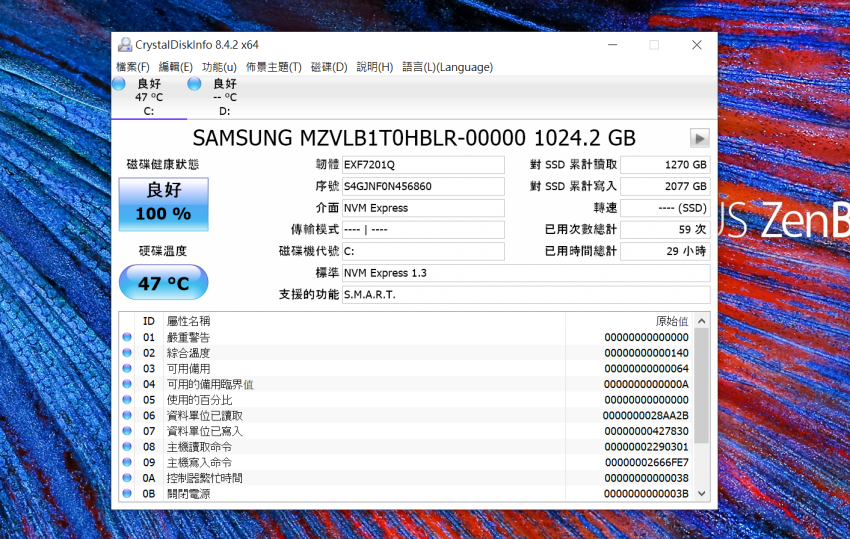Click the transfer mode field ---- | ----
Viewport: 850px width, 539px height.
point(423,230)
